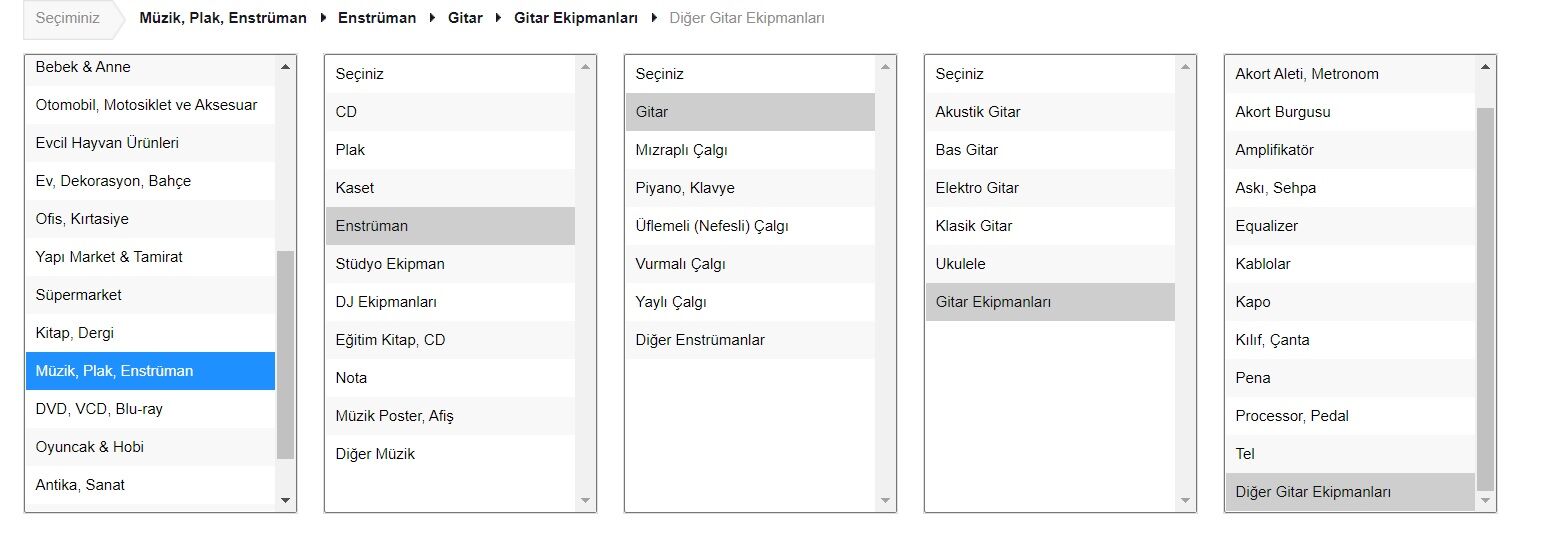Select Müzik, Plak, Enstrüman breadcrumb
Screen dimensions: 1551x549
coord(223,18)
